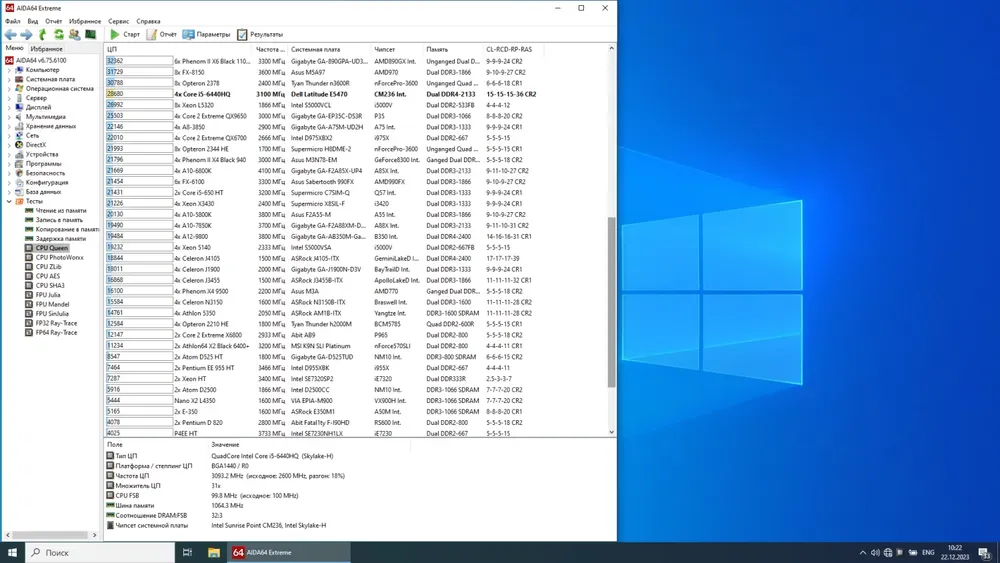
Task: Click the Forward arrow toolbar icon
Action: [x=26, y=34]
